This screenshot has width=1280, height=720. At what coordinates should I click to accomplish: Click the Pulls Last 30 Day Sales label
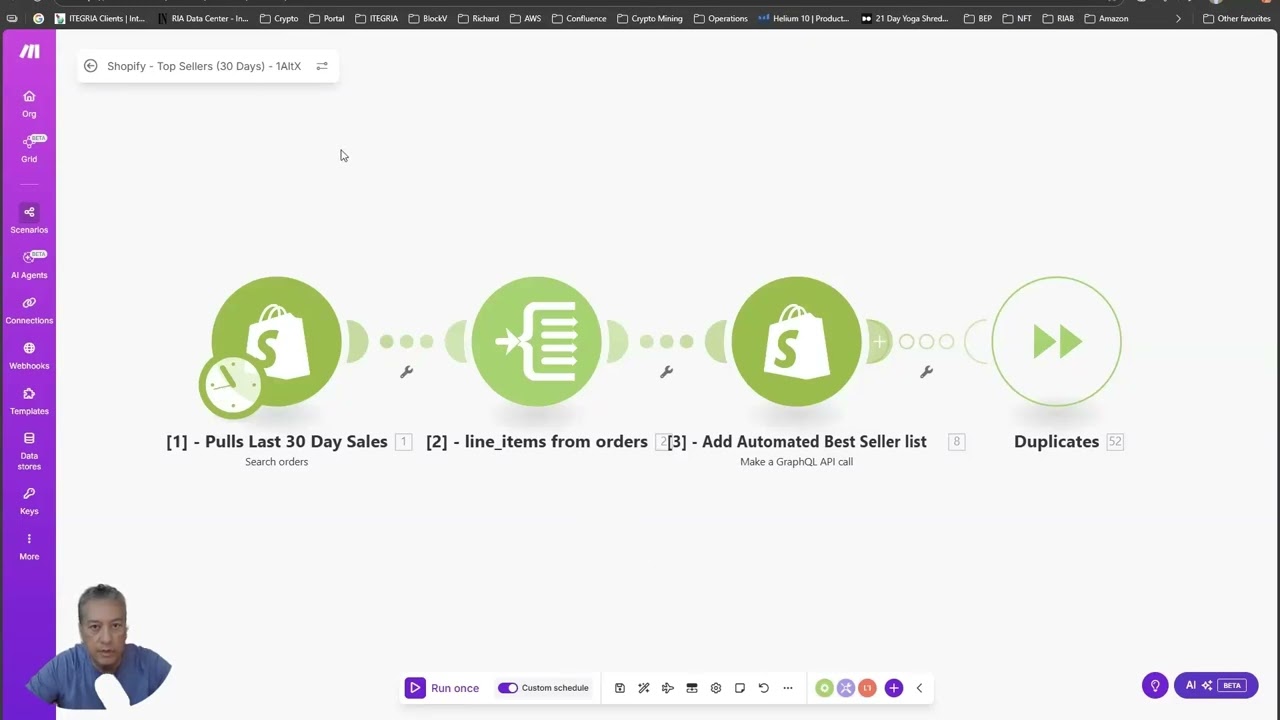click(277, 441)
